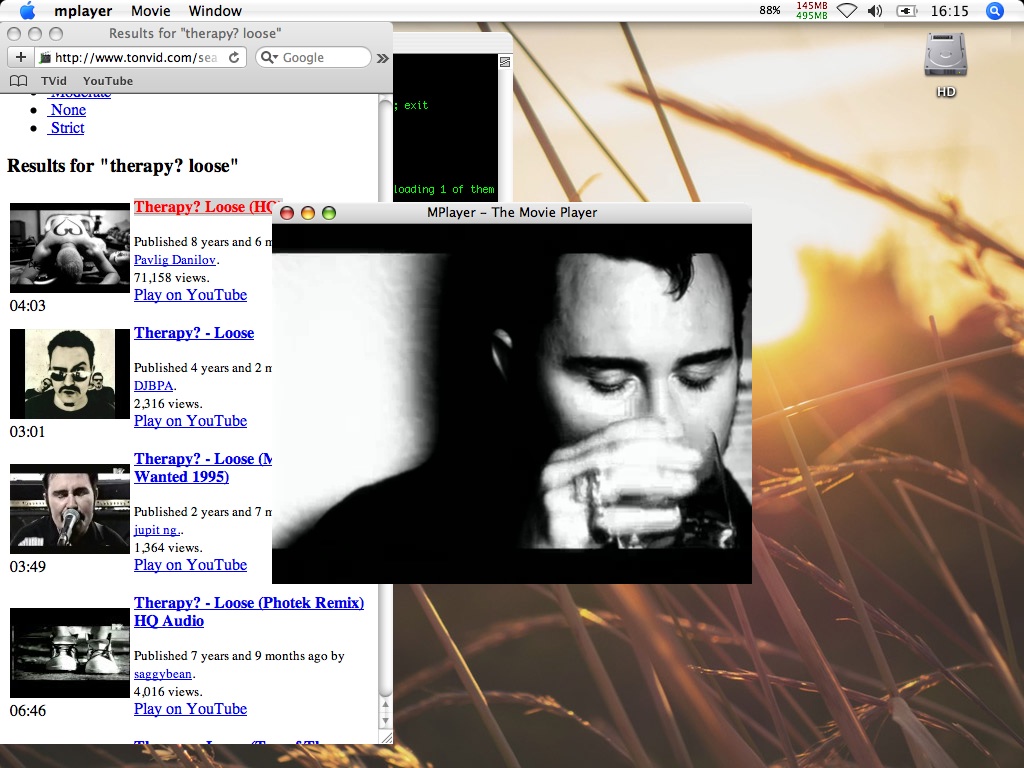This screenshot has height=768, width=1024.
Task: Click thumbnail of 04:03 video
Action: click(x=70, y=248)
